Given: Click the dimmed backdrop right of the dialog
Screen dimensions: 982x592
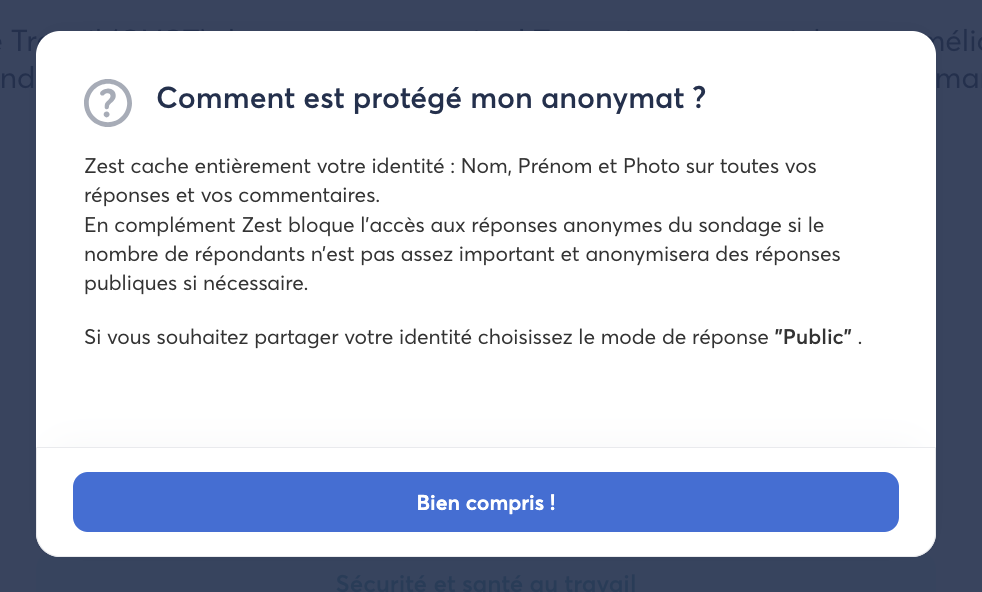Looking at the screenshot, I should [x=958, y=300].
